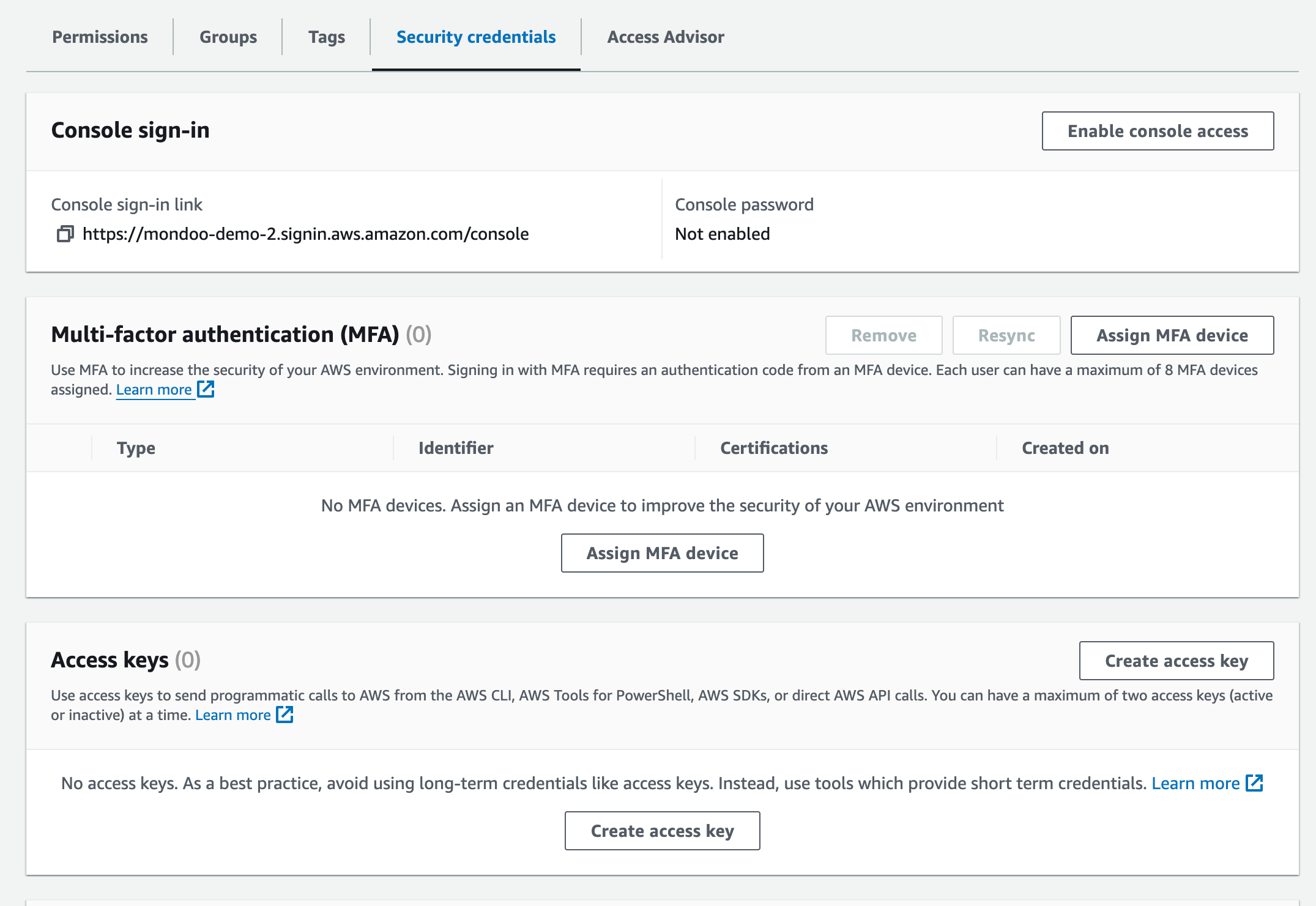The image size is (1316, 906).
Task: Click Learn more under the access keys description
Action: (233, 715)
